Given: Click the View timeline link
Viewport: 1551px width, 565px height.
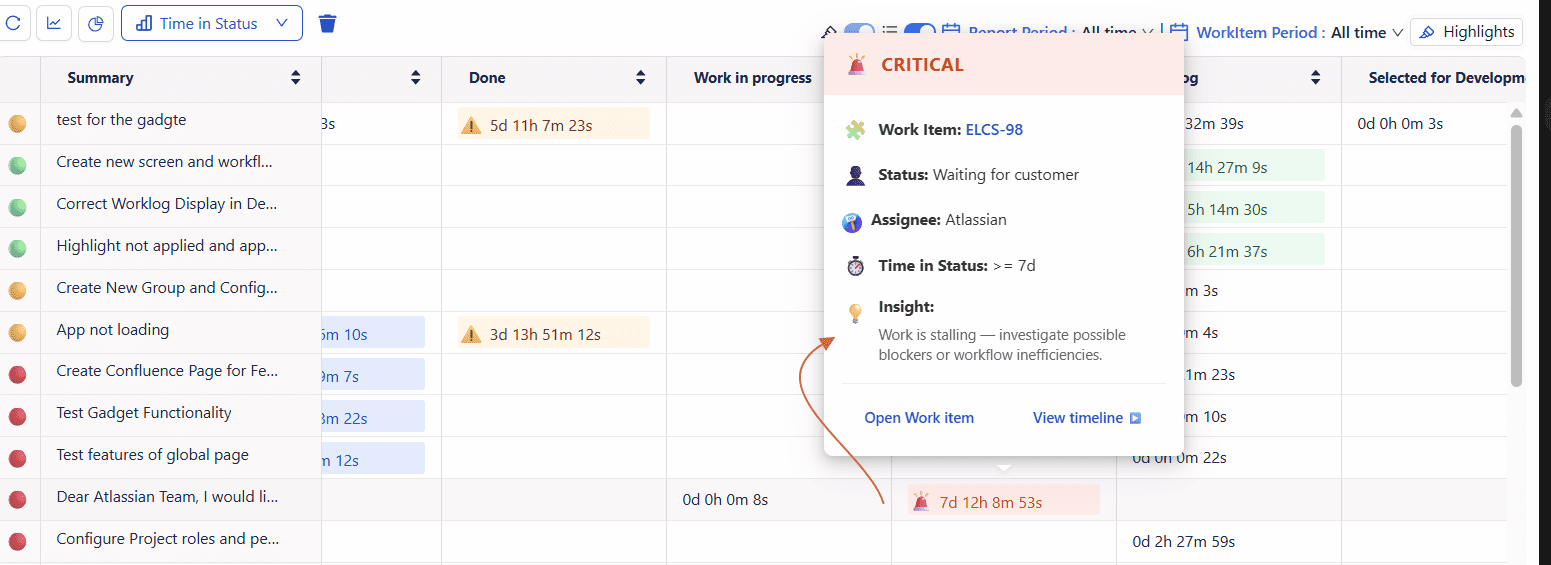Looking at the screenshot, I should pyautogui.click(x=1086, y=418).
